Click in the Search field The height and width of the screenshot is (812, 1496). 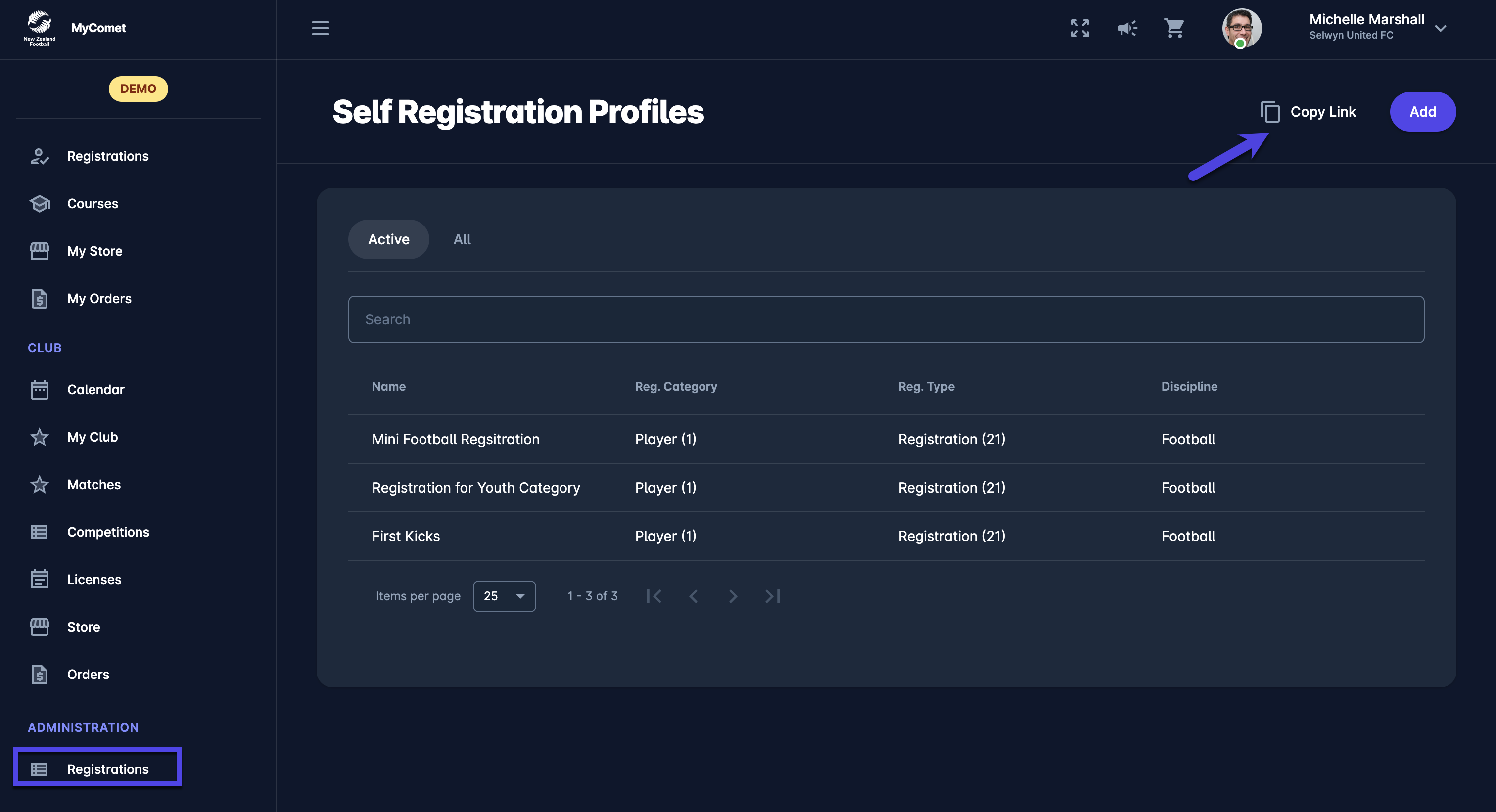(x=886, y=319)
